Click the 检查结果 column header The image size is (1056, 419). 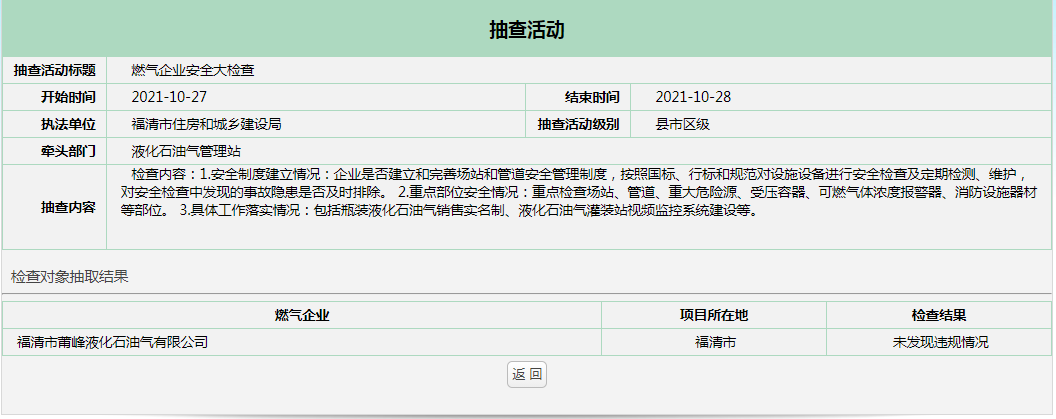pos(939,315)
